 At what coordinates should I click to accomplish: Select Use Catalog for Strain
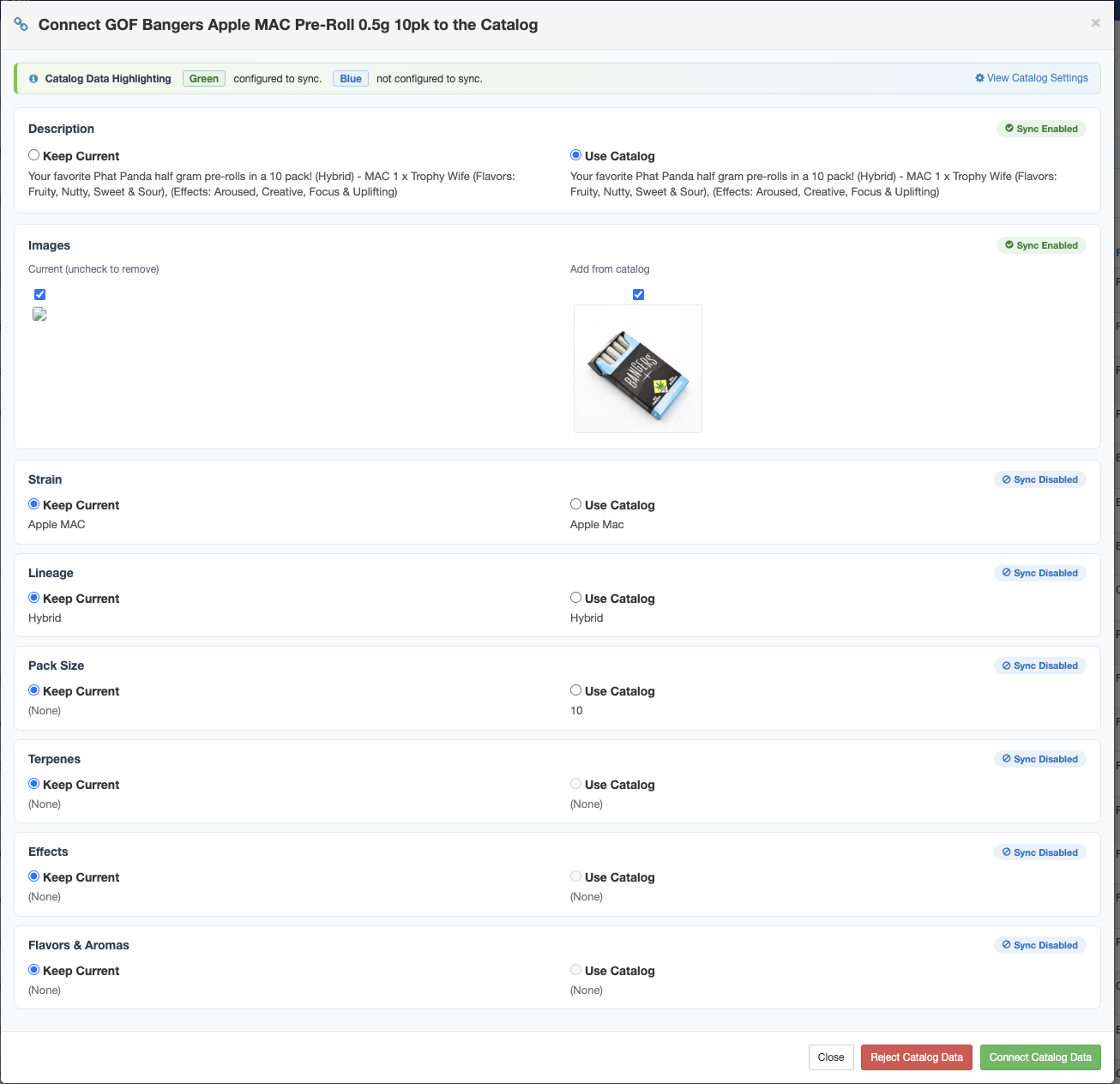[x=576, y=504]
